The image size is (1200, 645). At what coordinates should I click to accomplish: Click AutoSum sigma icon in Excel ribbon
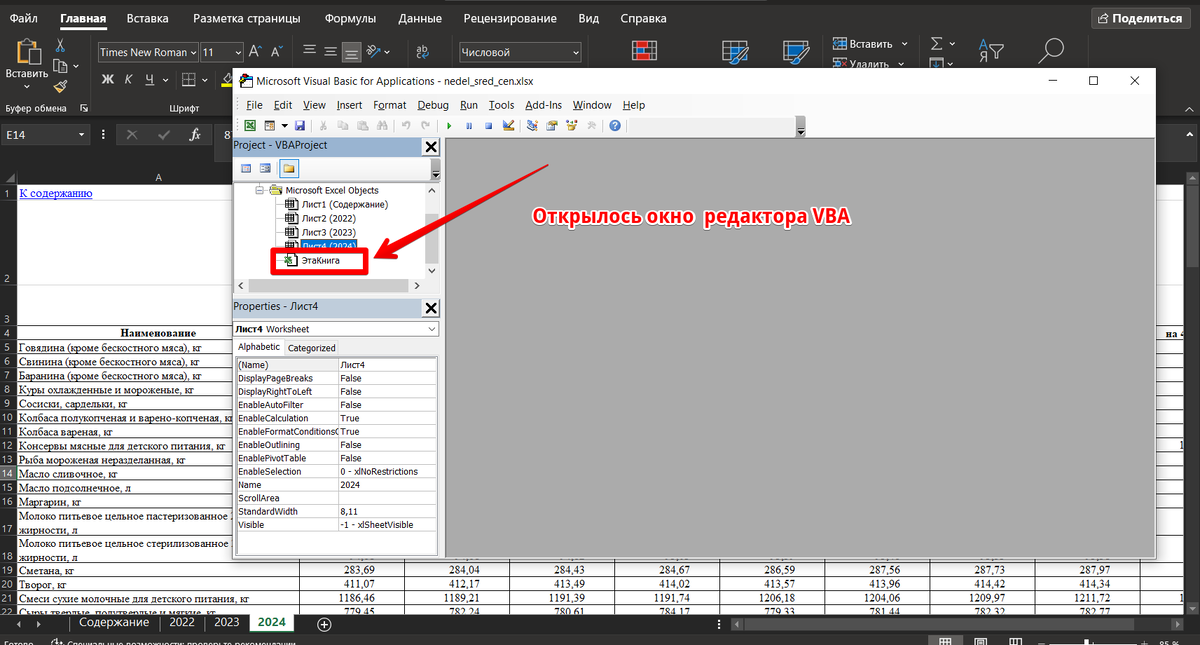click(937, 45)
